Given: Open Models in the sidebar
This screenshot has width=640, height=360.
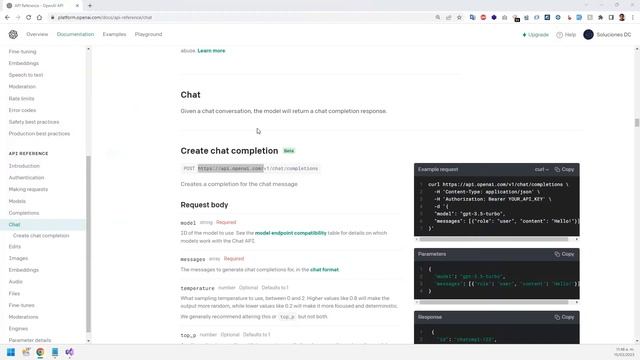Looking at the screenshot, I should click(x=17, y=201).
